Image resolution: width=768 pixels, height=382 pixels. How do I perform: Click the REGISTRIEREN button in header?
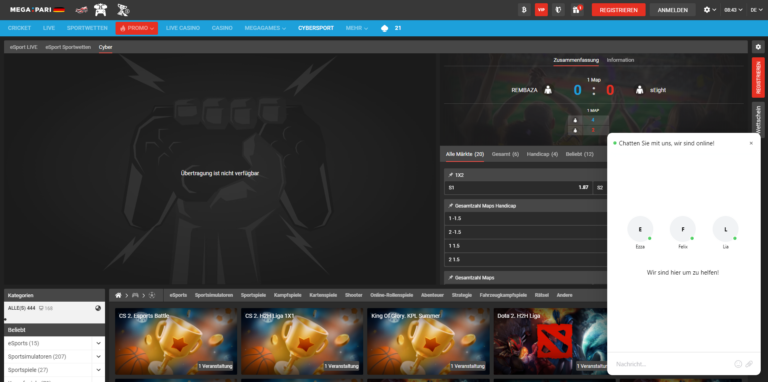point(618,10)
